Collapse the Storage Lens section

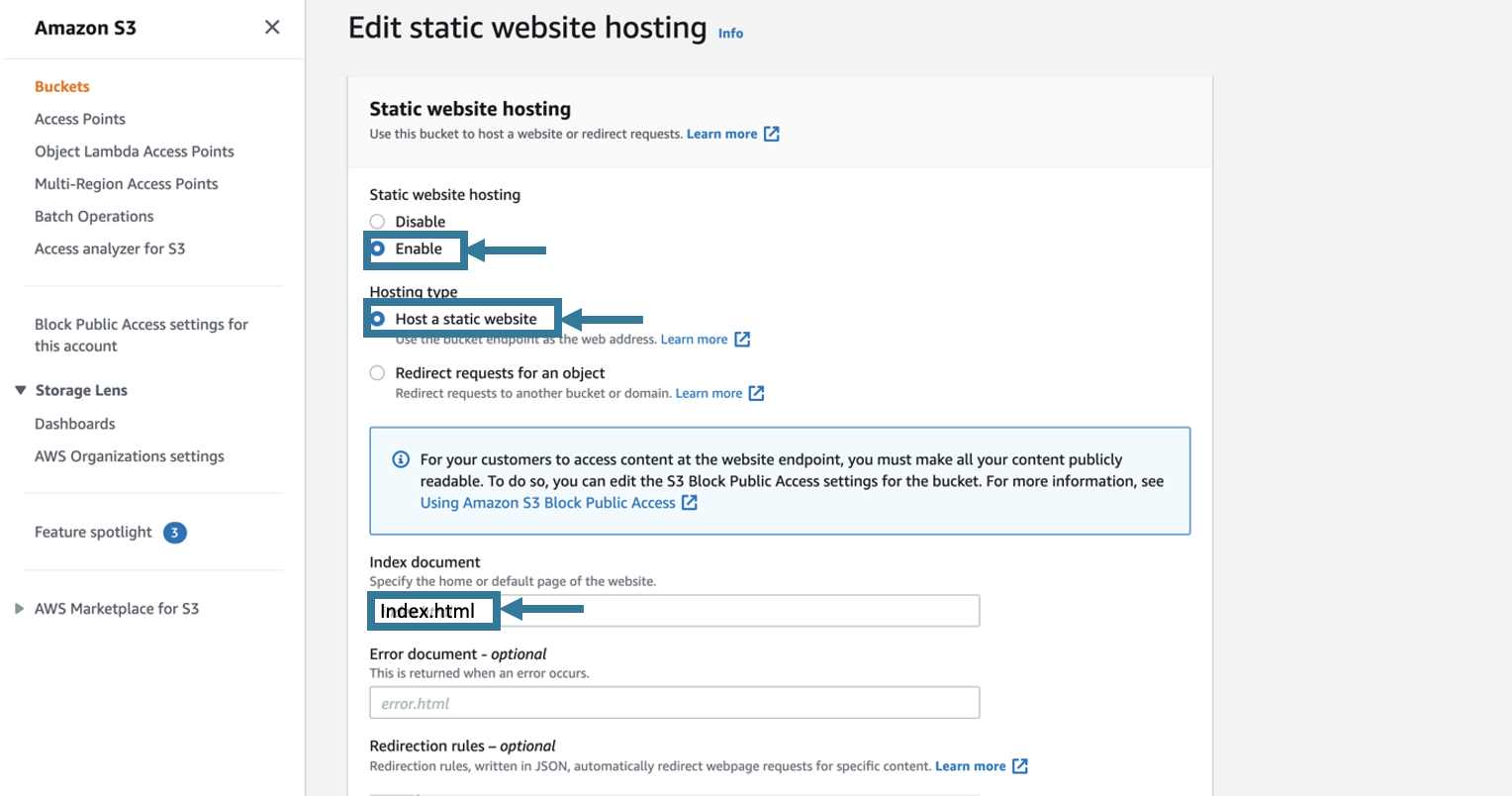[x=21, y=390]
